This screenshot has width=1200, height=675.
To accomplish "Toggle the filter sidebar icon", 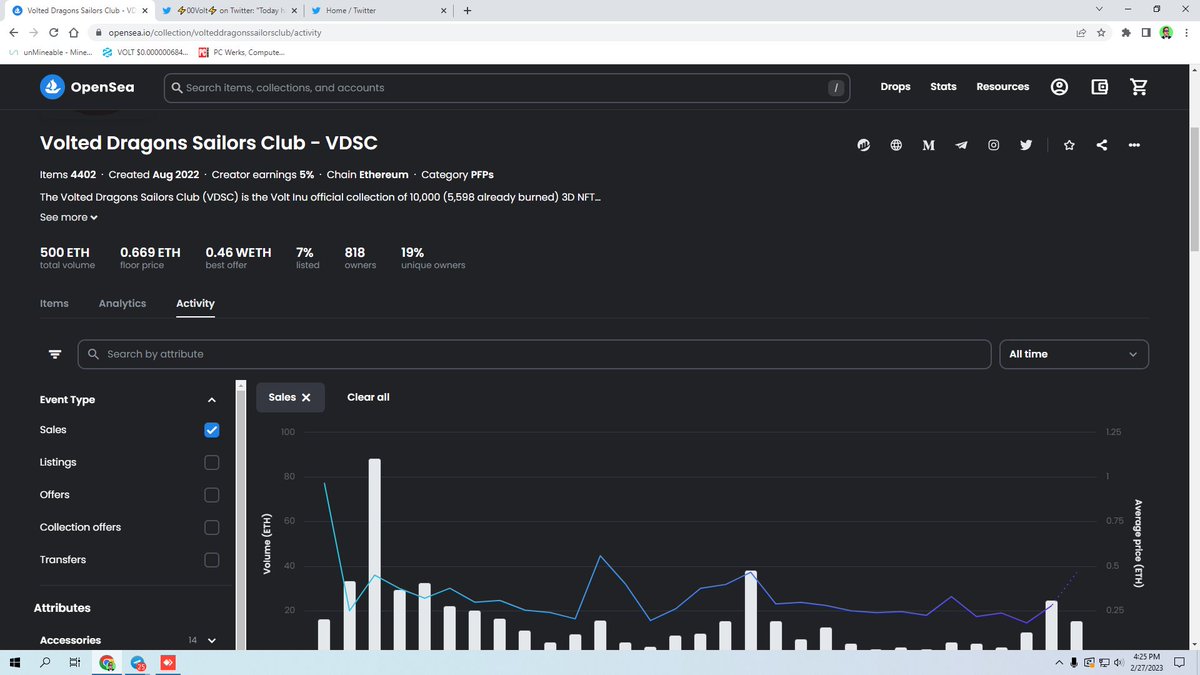I will 55,354.
